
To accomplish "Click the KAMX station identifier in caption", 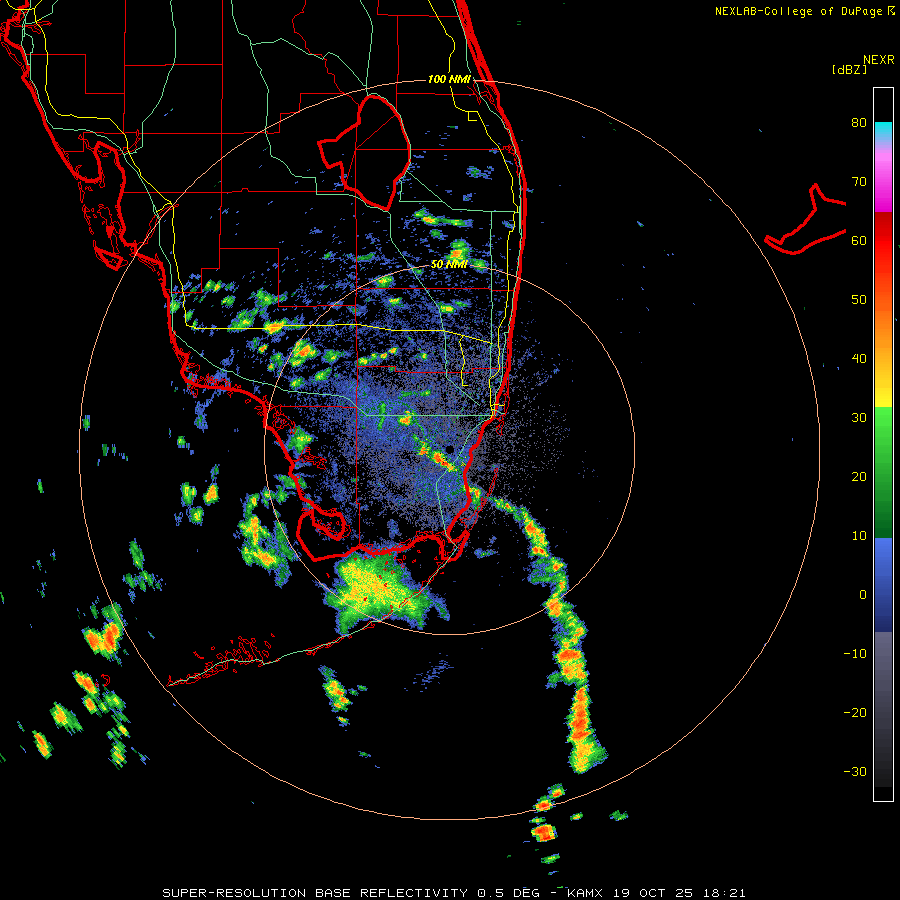I will [586, 893].
